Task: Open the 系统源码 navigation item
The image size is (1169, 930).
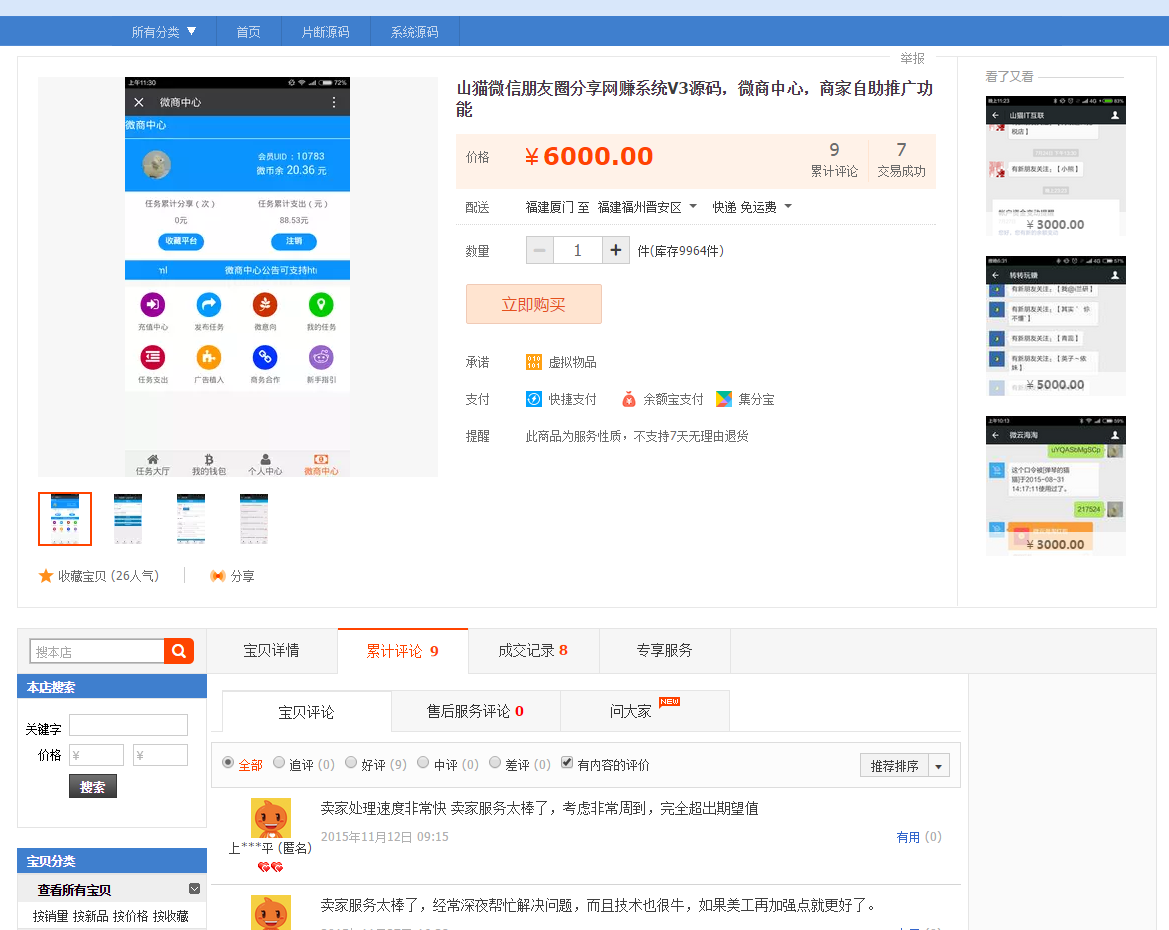Action: point(415,32)
